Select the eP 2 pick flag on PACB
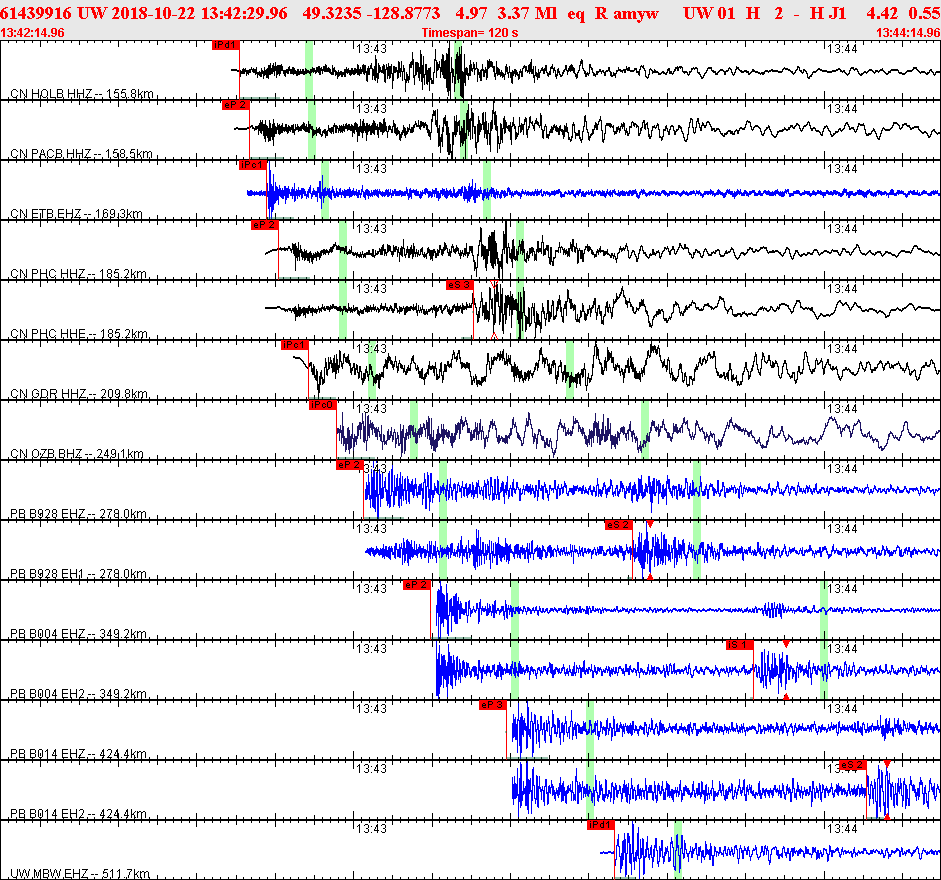 coord(235,105)
